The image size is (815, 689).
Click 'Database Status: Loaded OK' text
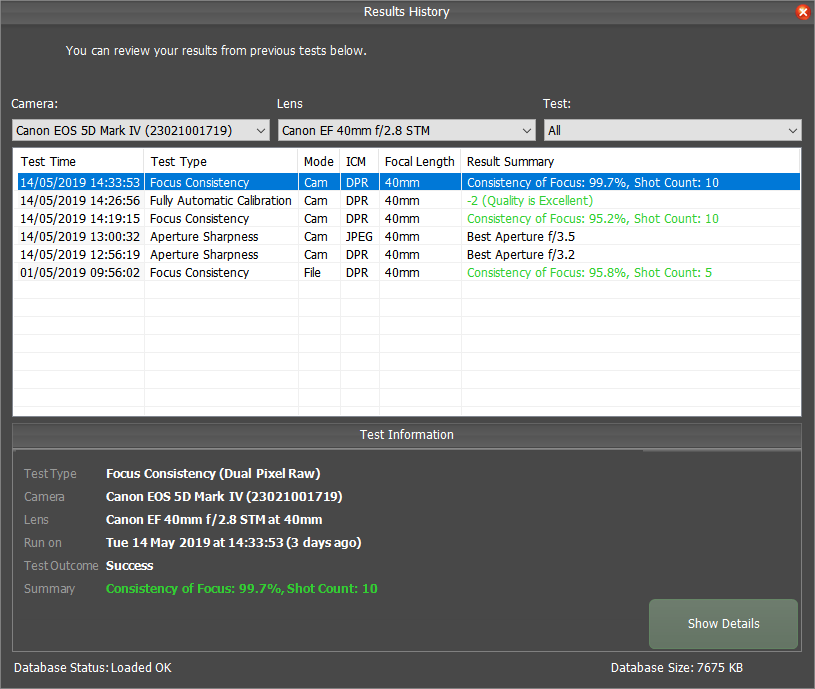tap(93, 668)
